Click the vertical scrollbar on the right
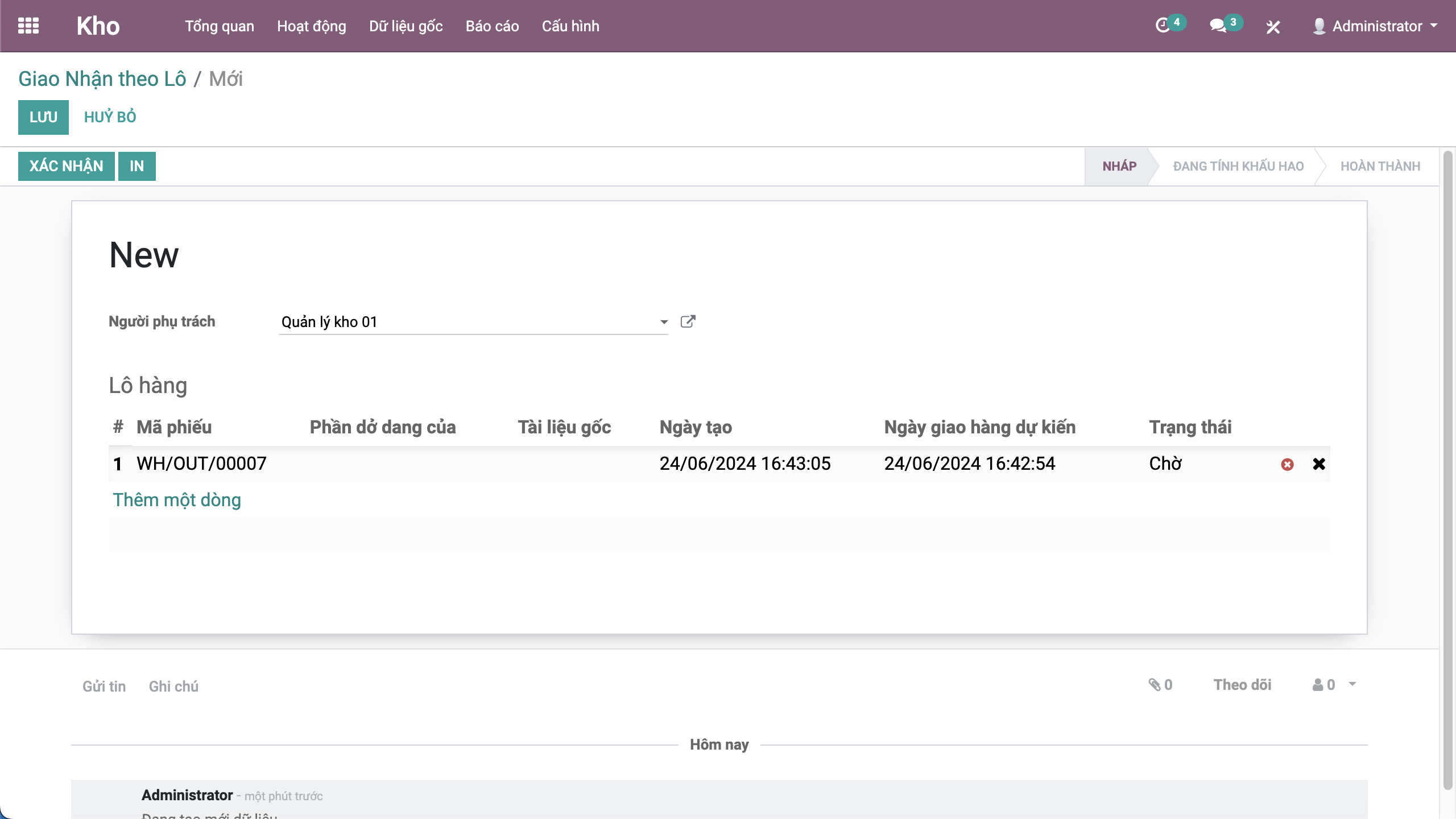This screenshot has width=1456, height=819. pyautogui.click(x=1448, y=455)
